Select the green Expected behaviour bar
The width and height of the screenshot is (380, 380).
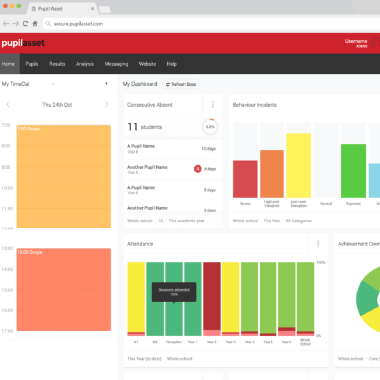coord(353,171)
